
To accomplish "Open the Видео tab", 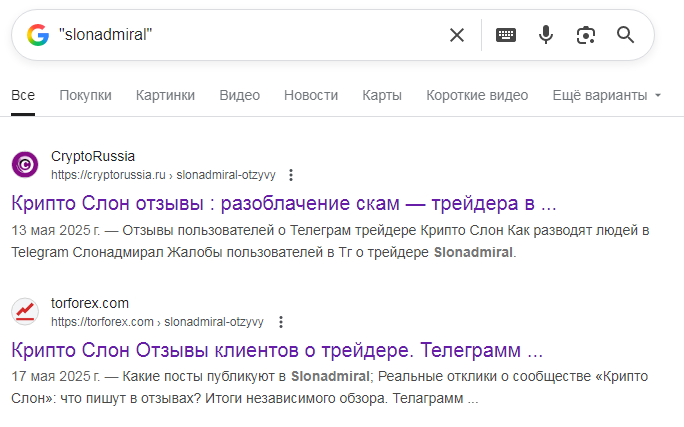I will pyautogui.click(x=239, y=95).
